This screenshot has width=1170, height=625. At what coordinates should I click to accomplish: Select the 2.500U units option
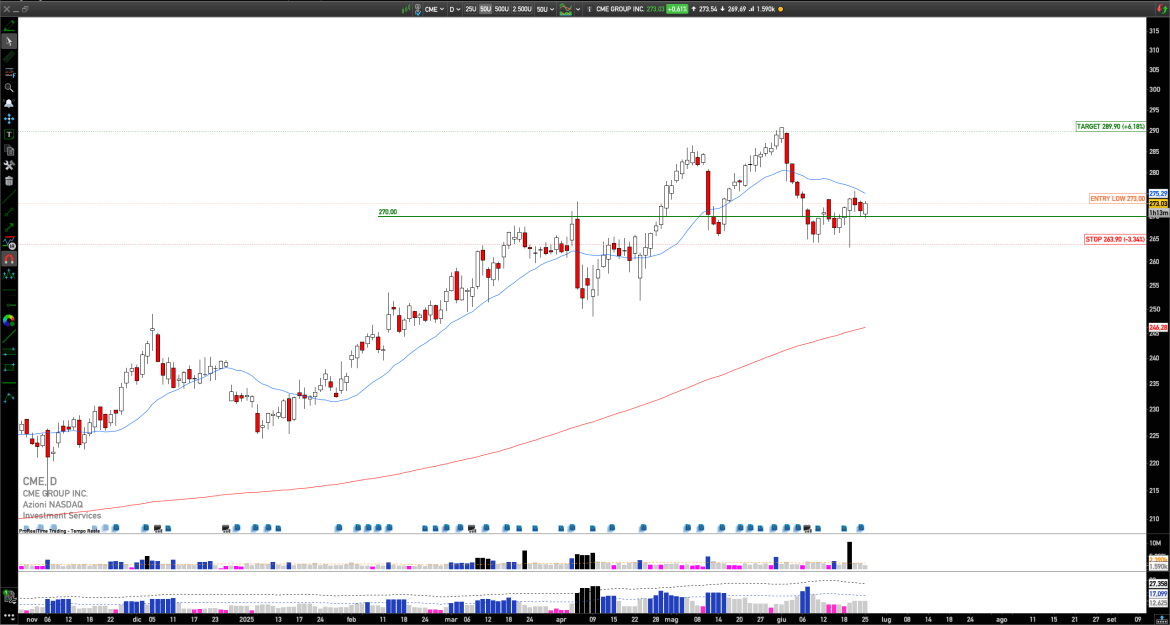coord(521,9)
